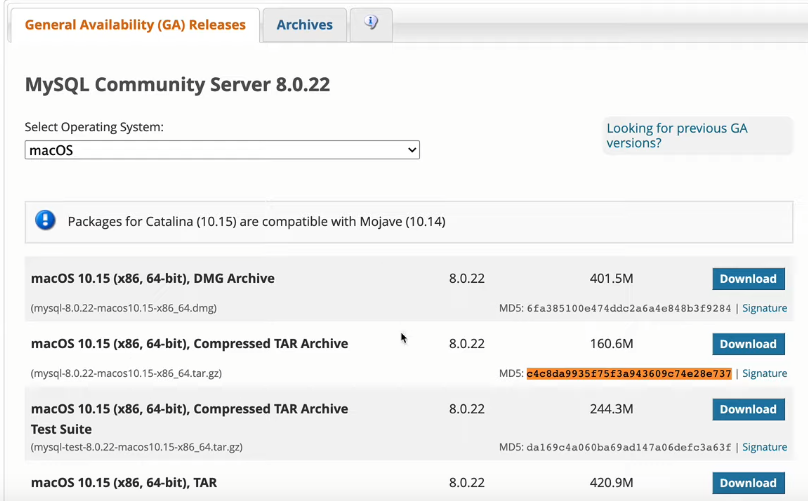Click MD5 hash 6fa385100e474ddc2a6a4e848b3f9284
The width and height of the screenshot is (808, 501).
tap(629, 308)
